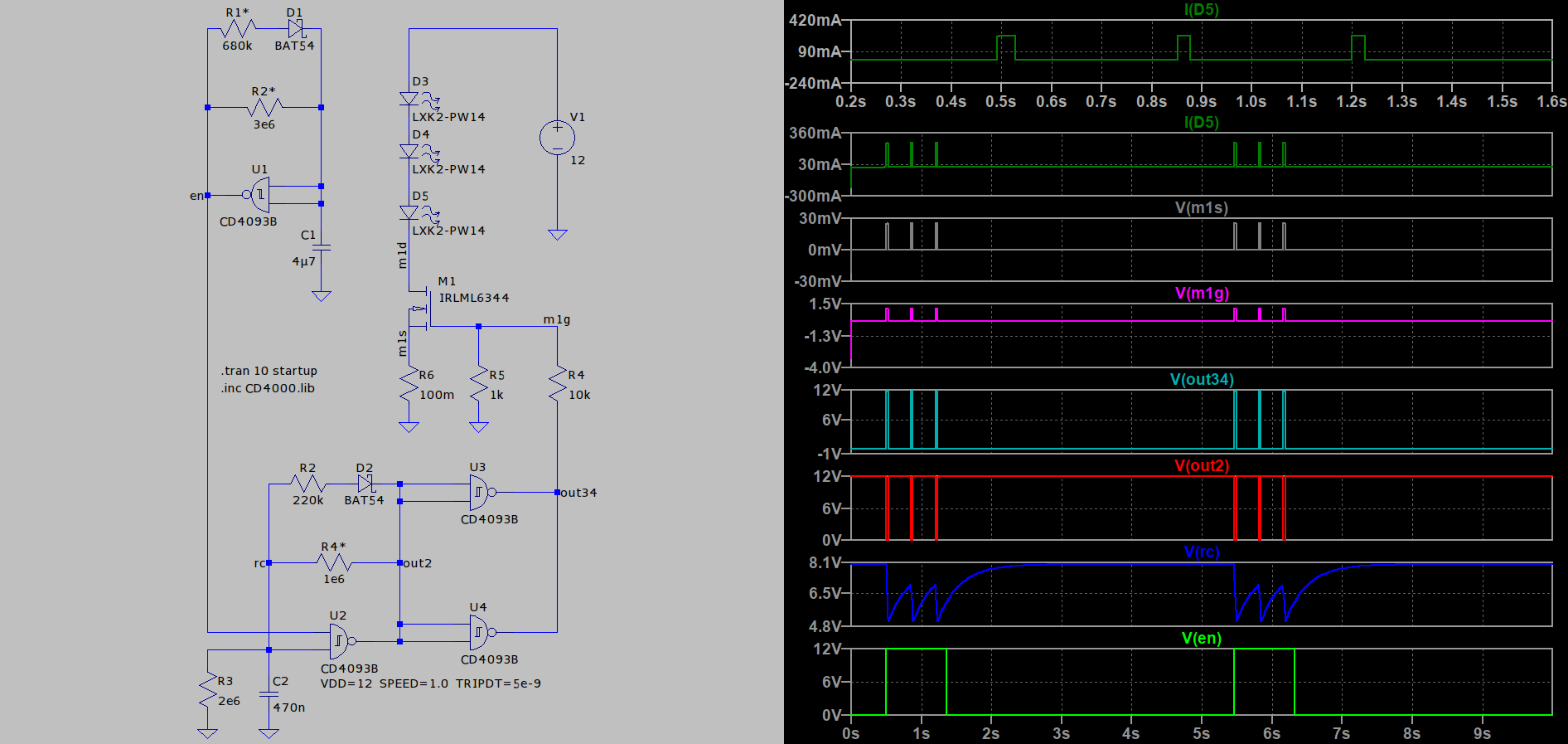Click the D2 diode symbol
Viewport: 1568px width, 744px height.
(365, 484)
